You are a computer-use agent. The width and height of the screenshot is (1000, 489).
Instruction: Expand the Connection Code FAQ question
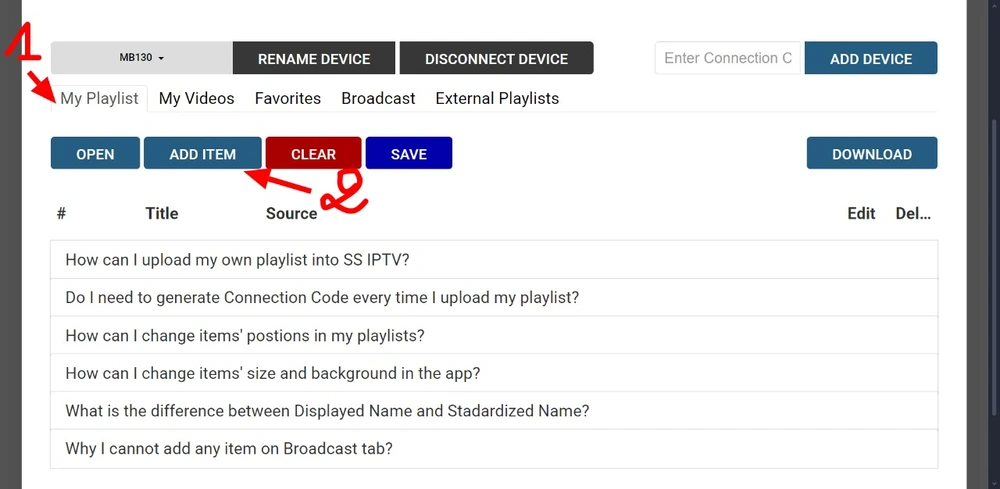pyautogui.click(x=322, y=298)
